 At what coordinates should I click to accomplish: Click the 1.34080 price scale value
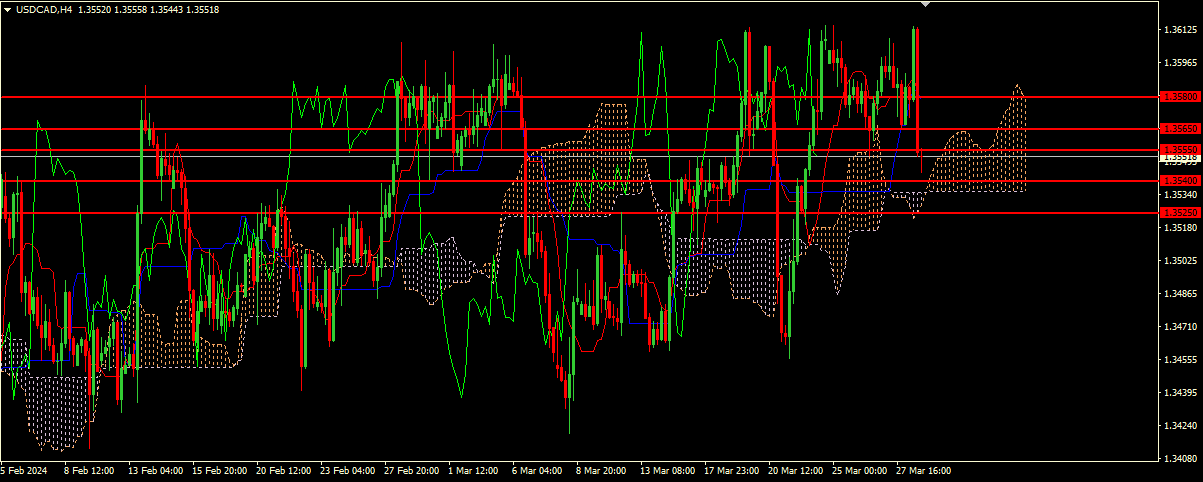1181,459
